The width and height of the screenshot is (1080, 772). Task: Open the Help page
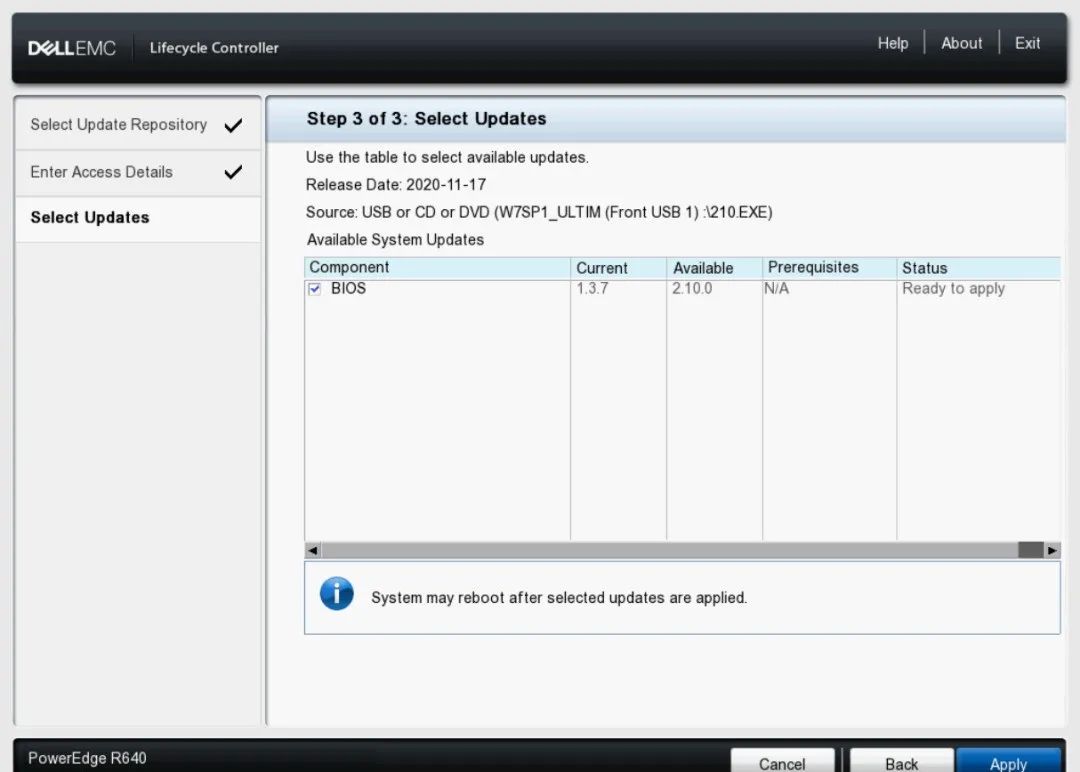click(x=893, y=43)
